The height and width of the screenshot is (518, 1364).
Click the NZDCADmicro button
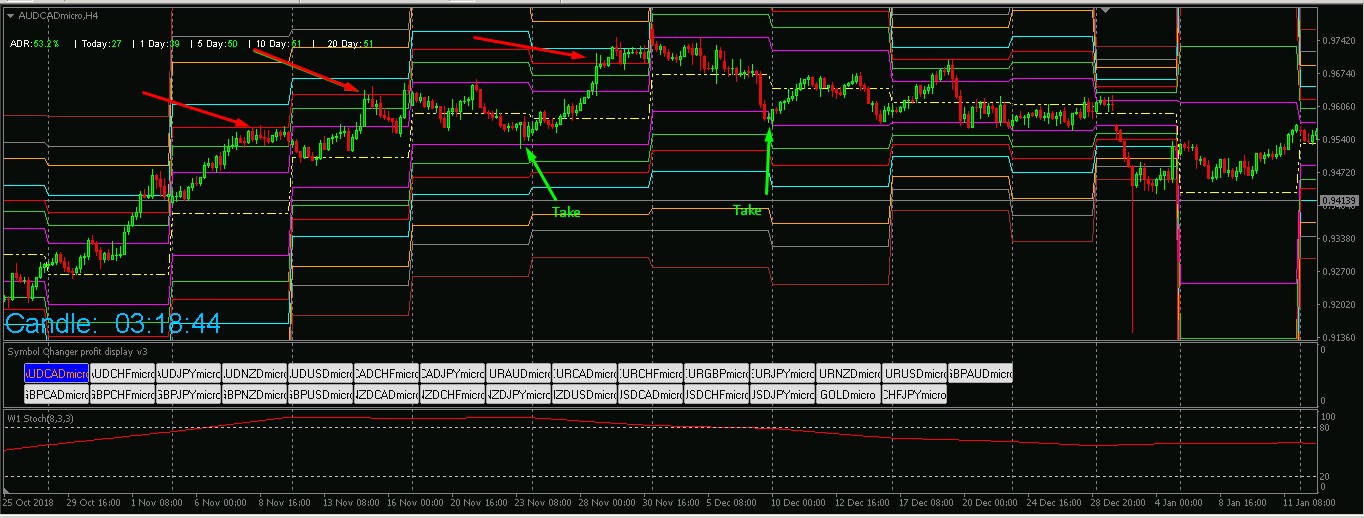point(387,395)
